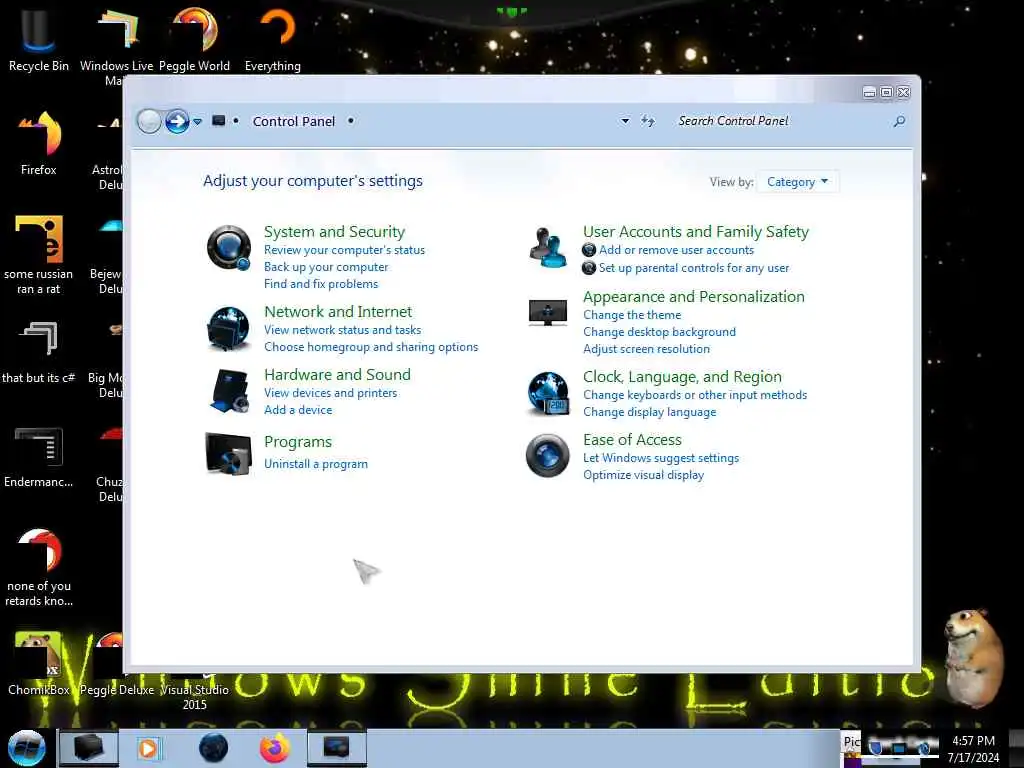
Task: Click the computer icon in the address bar
Action: (219, 121)
